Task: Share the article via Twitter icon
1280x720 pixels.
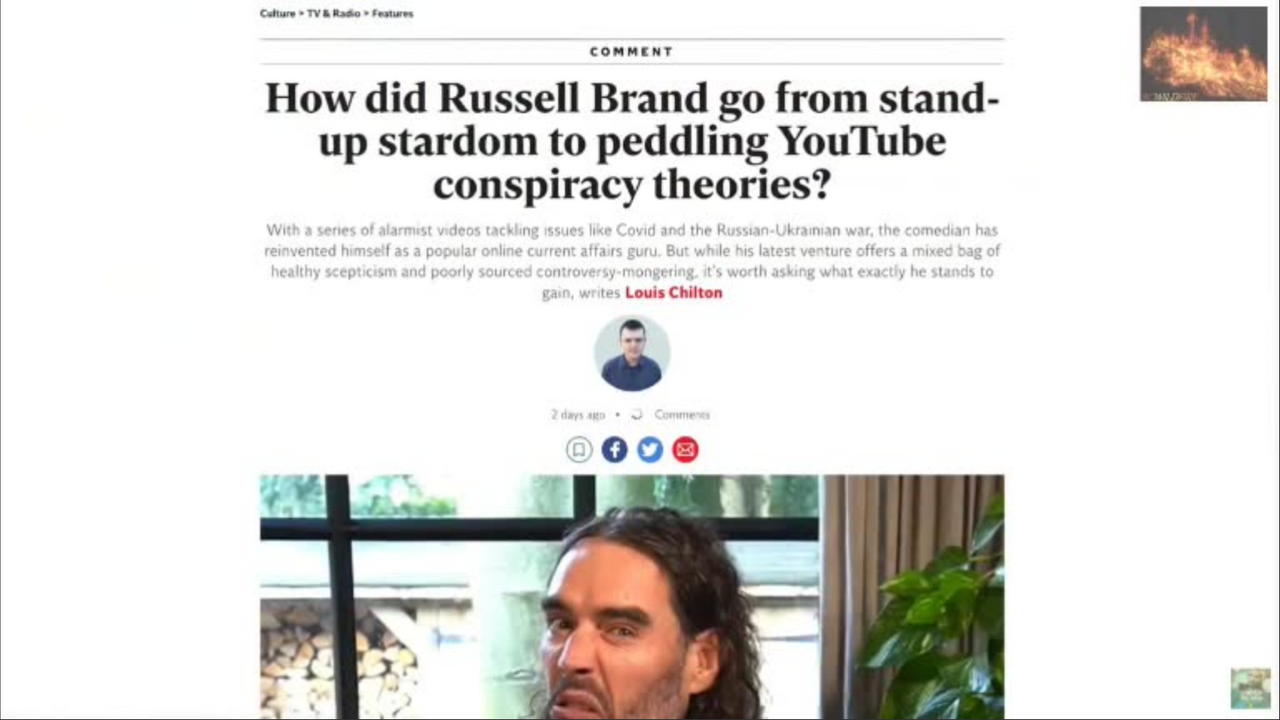Action: (650, 450)
